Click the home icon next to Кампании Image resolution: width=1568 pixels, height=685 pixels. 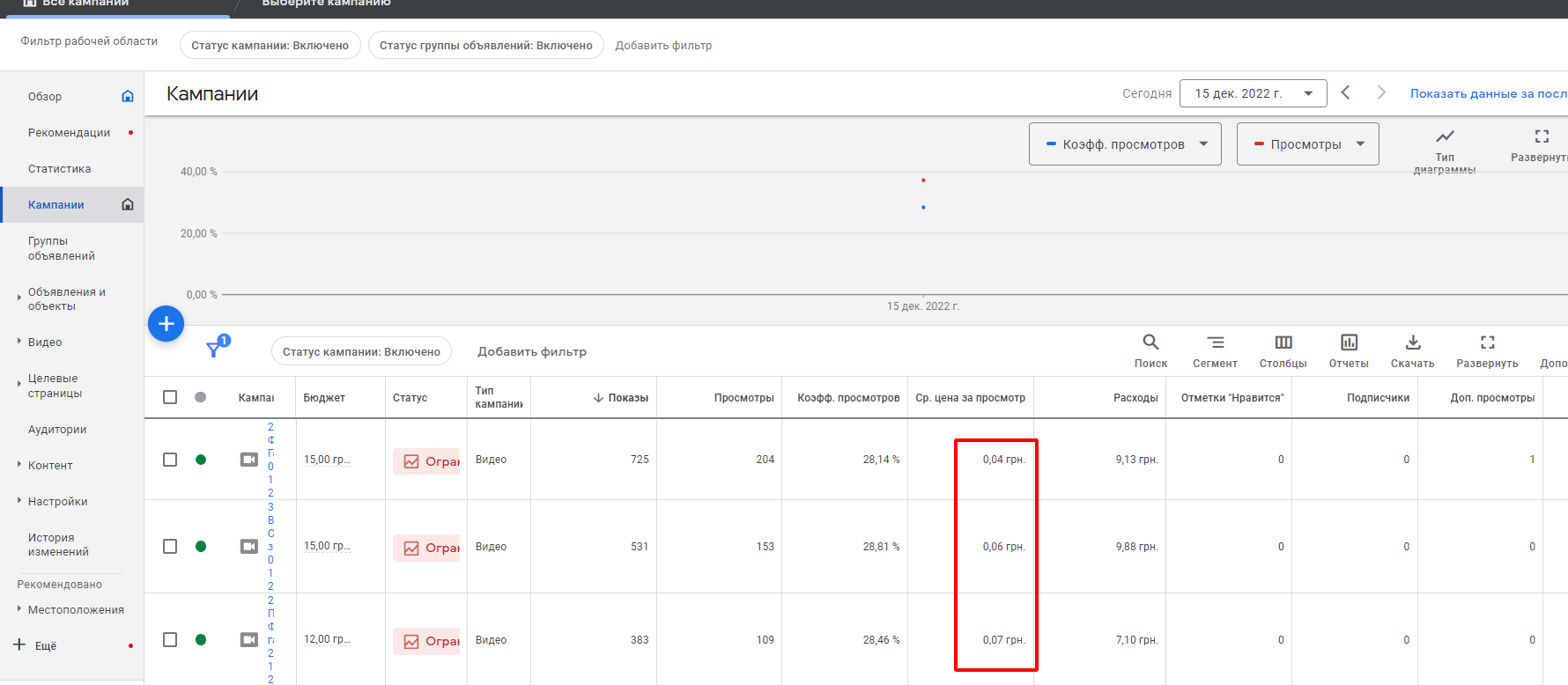click(x=128, y=204)
